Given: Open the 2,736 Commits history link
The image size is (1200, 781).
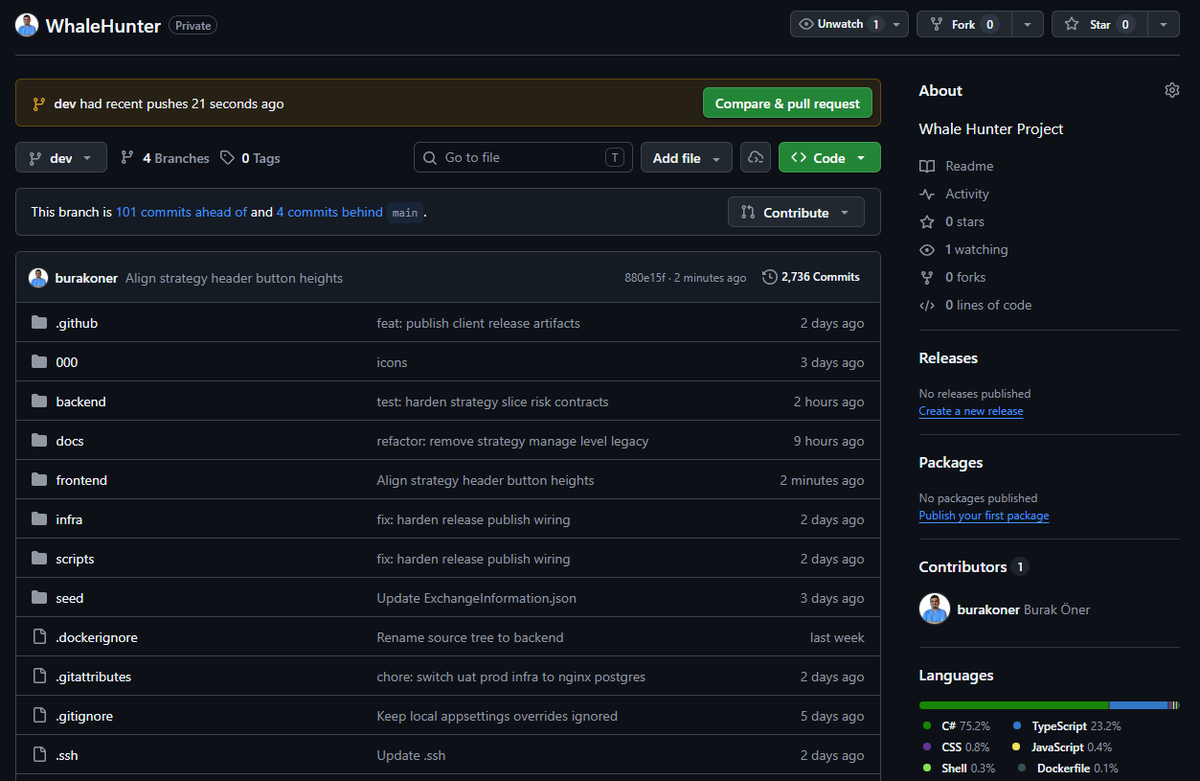Looking at the screenshot, I should tap(811, 277).
